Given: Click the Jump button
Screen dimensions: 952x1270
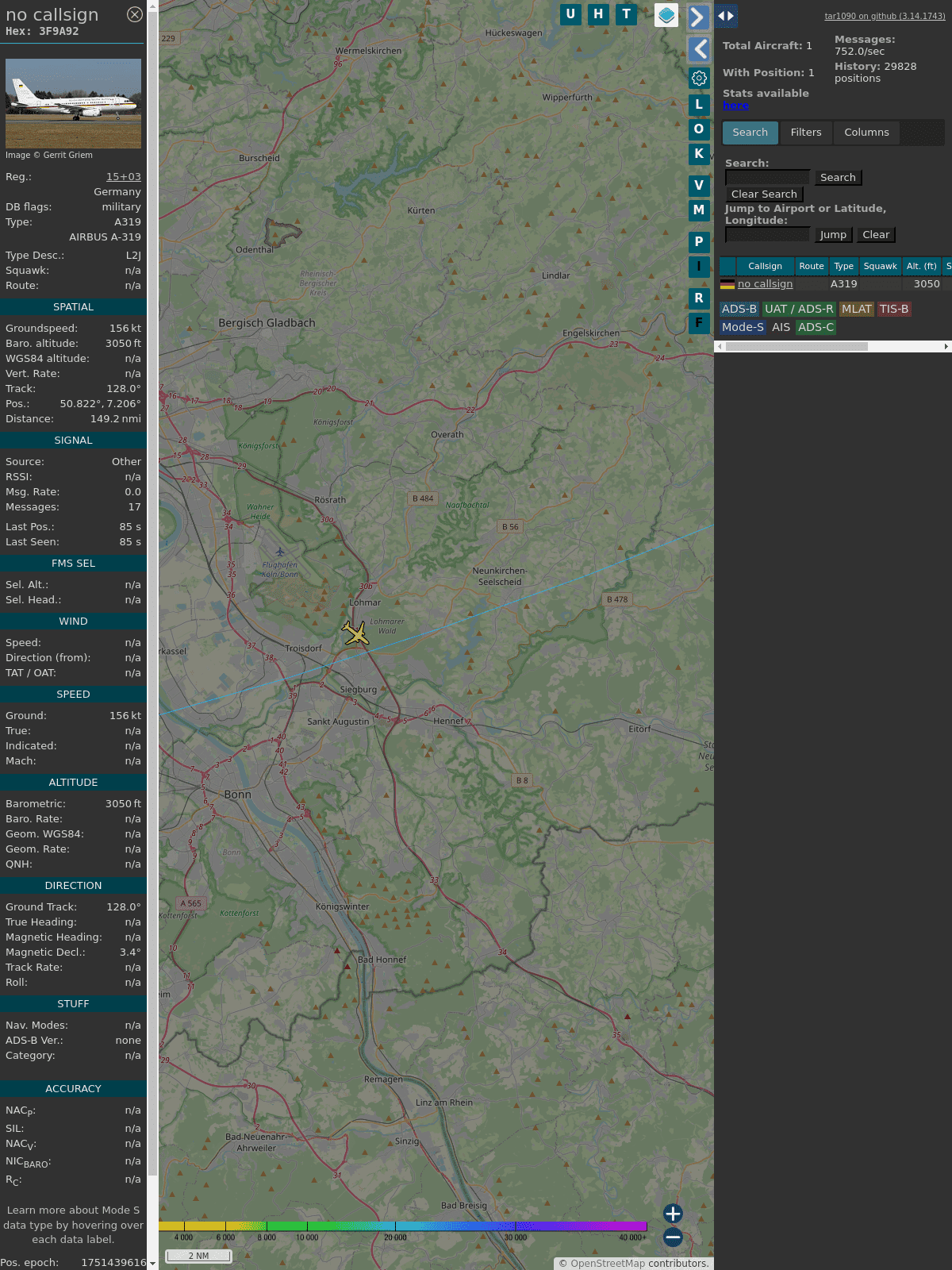Looking at the screenshot, I should point(833,235).
